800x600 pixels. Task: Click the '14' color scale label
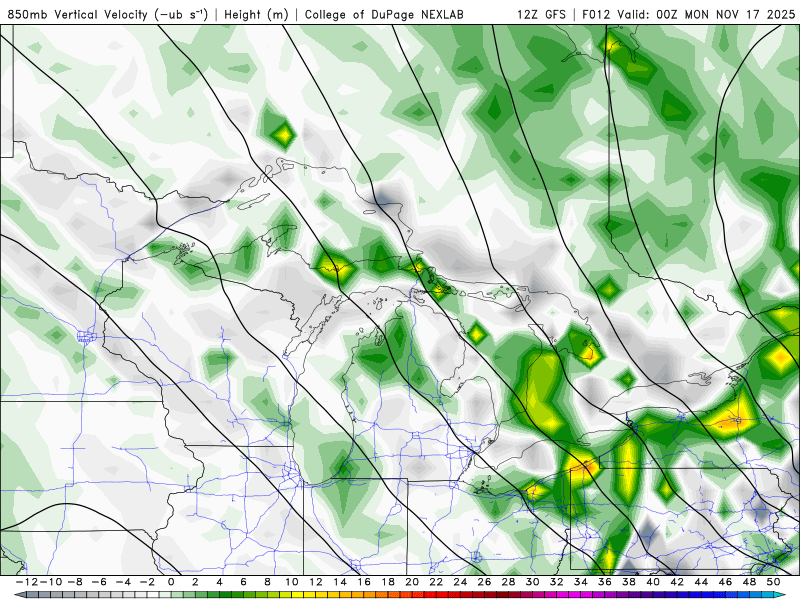point(340,582)
